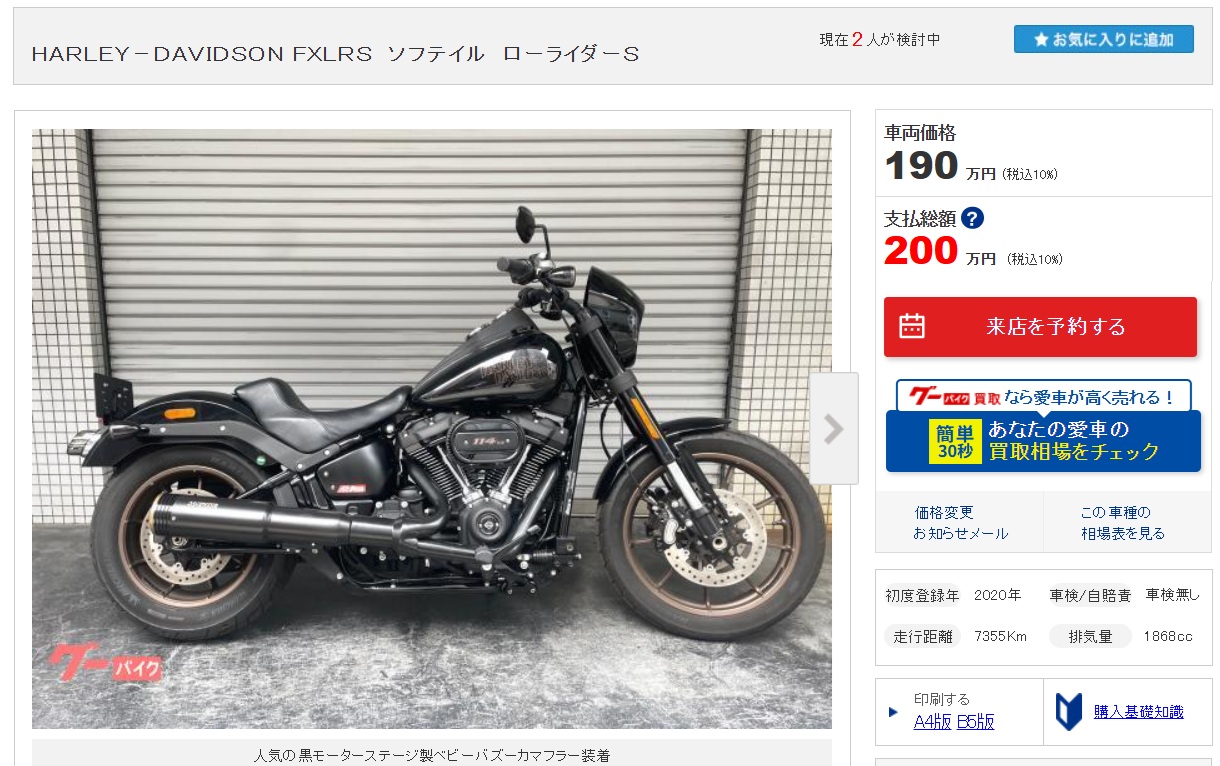Screen dimensions: 1220x766
Task: Reserve a store visit via 来店を予約する
Action: click(x=1040, y=326)
